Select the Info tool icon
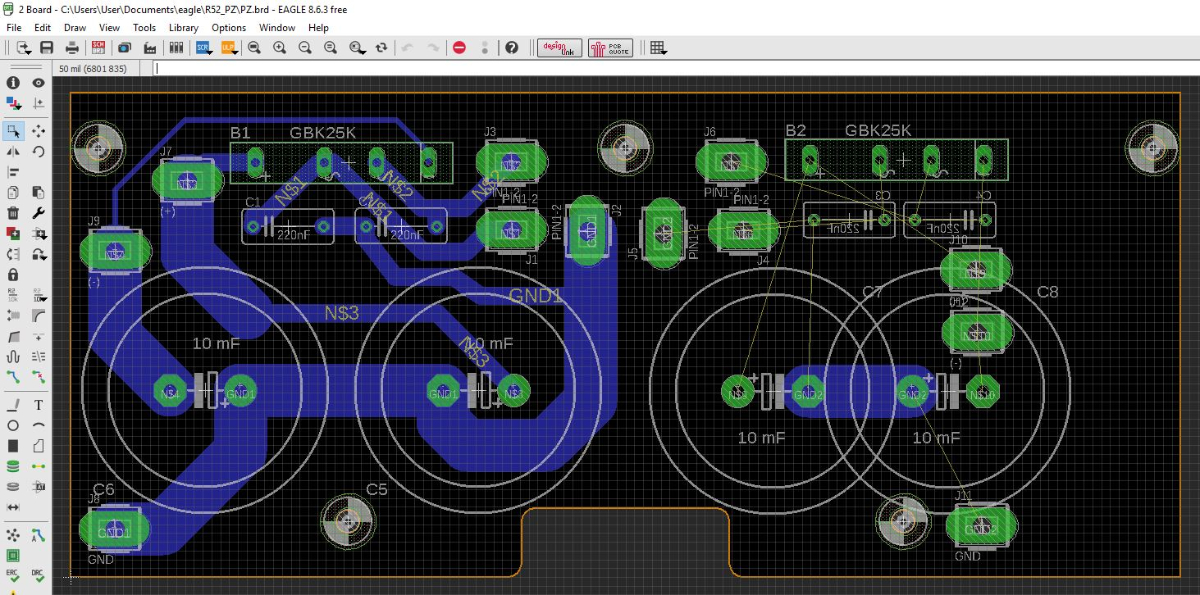The height and width of the screenshot is (595, 1200). pyautogui.click(x=13, y=83)
